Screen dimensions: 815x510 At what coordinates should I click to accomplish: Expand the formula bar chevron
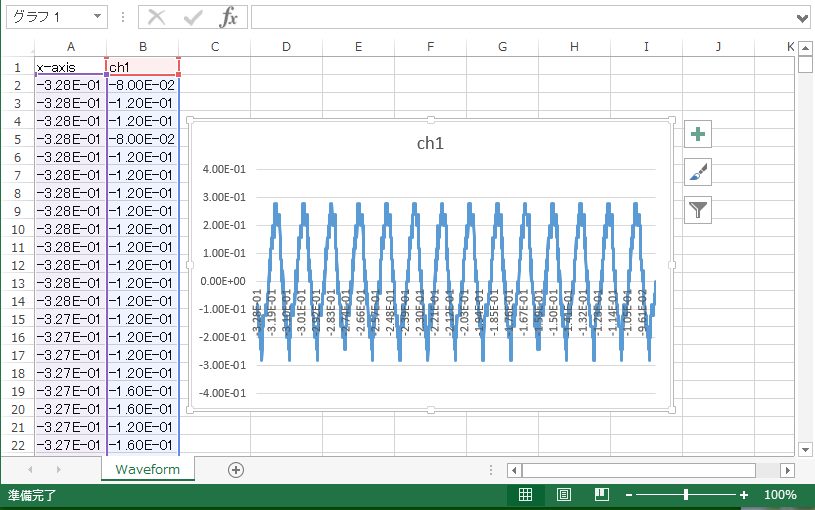(x=801, y=19)
